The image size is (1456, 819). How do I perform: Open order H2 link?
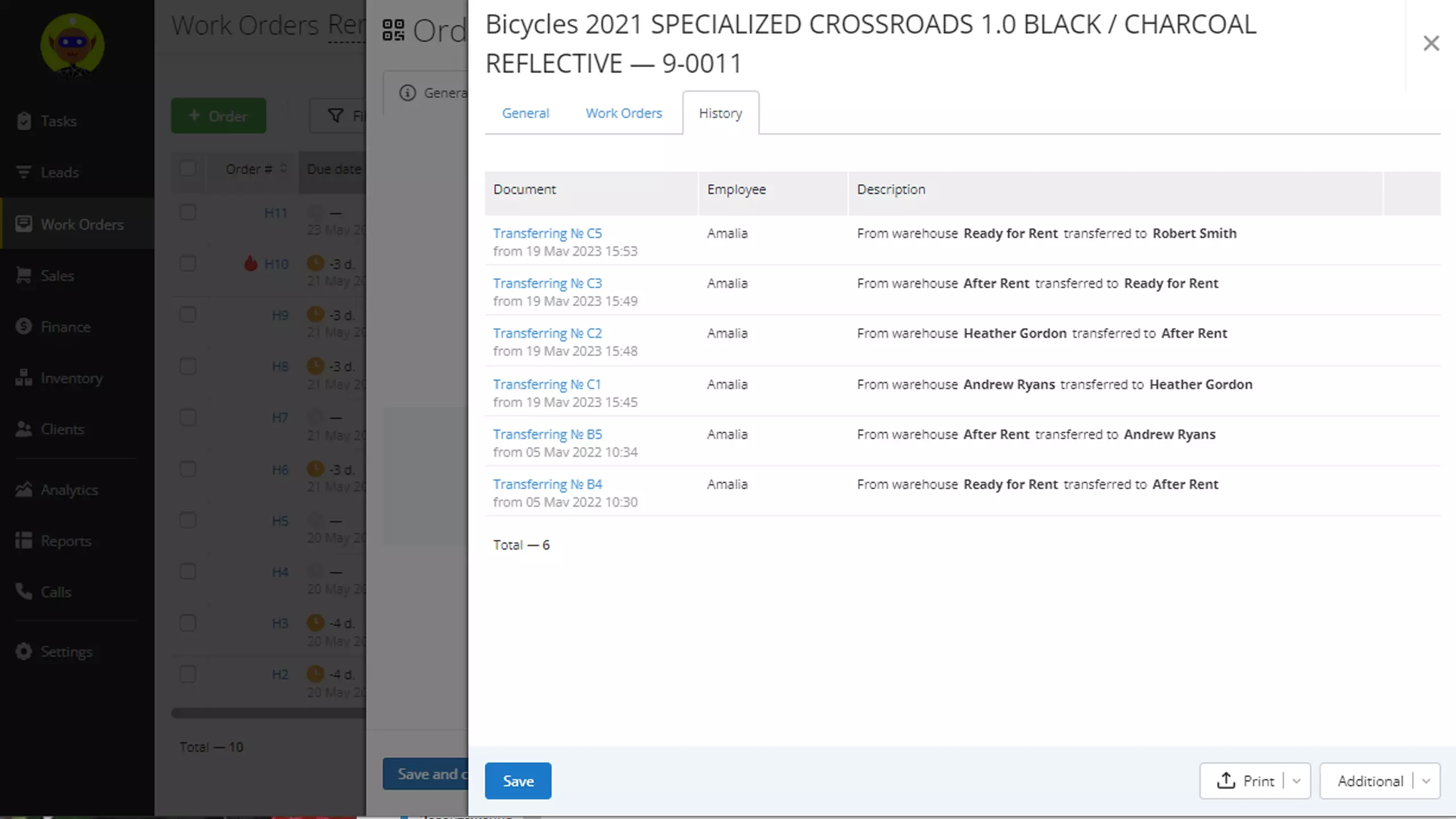click(280, 675)
